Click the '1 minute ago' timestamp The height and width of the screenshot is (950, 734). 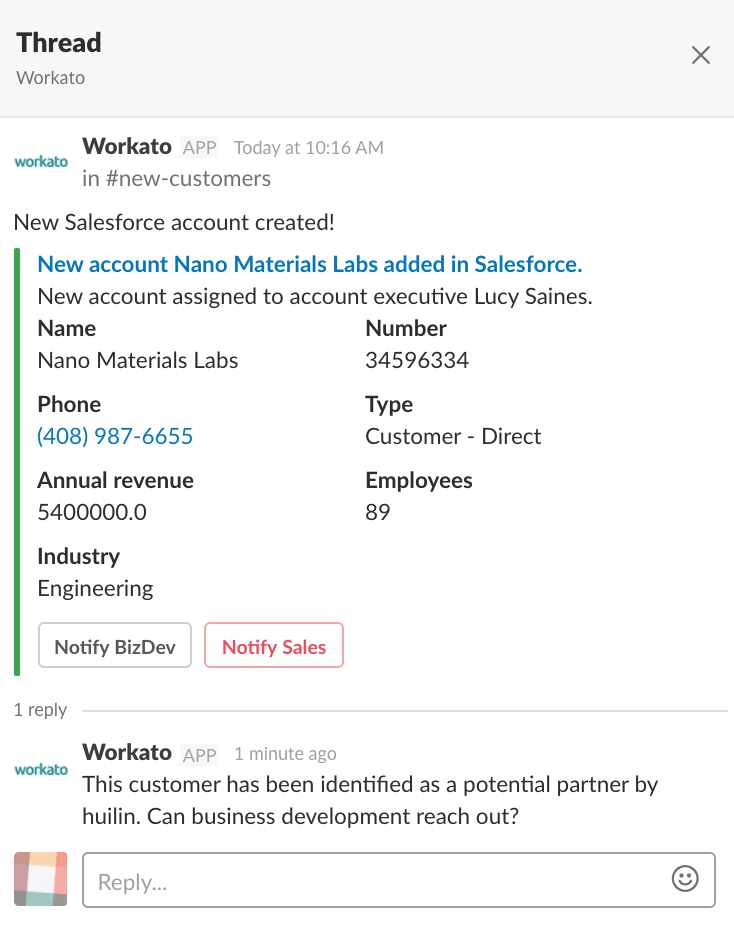(287, 753)
